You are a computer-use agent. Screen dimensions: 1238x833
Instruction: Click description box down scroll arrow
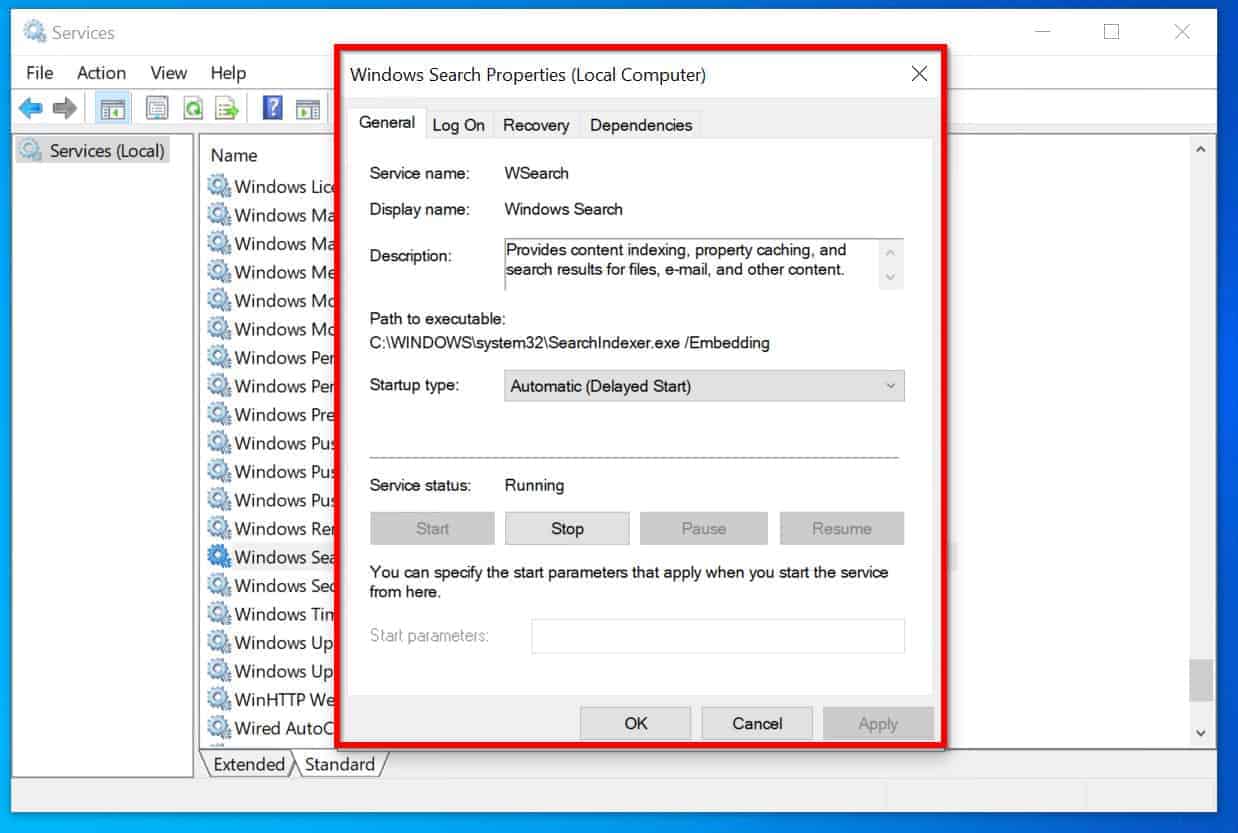click(x=890, y=277)
